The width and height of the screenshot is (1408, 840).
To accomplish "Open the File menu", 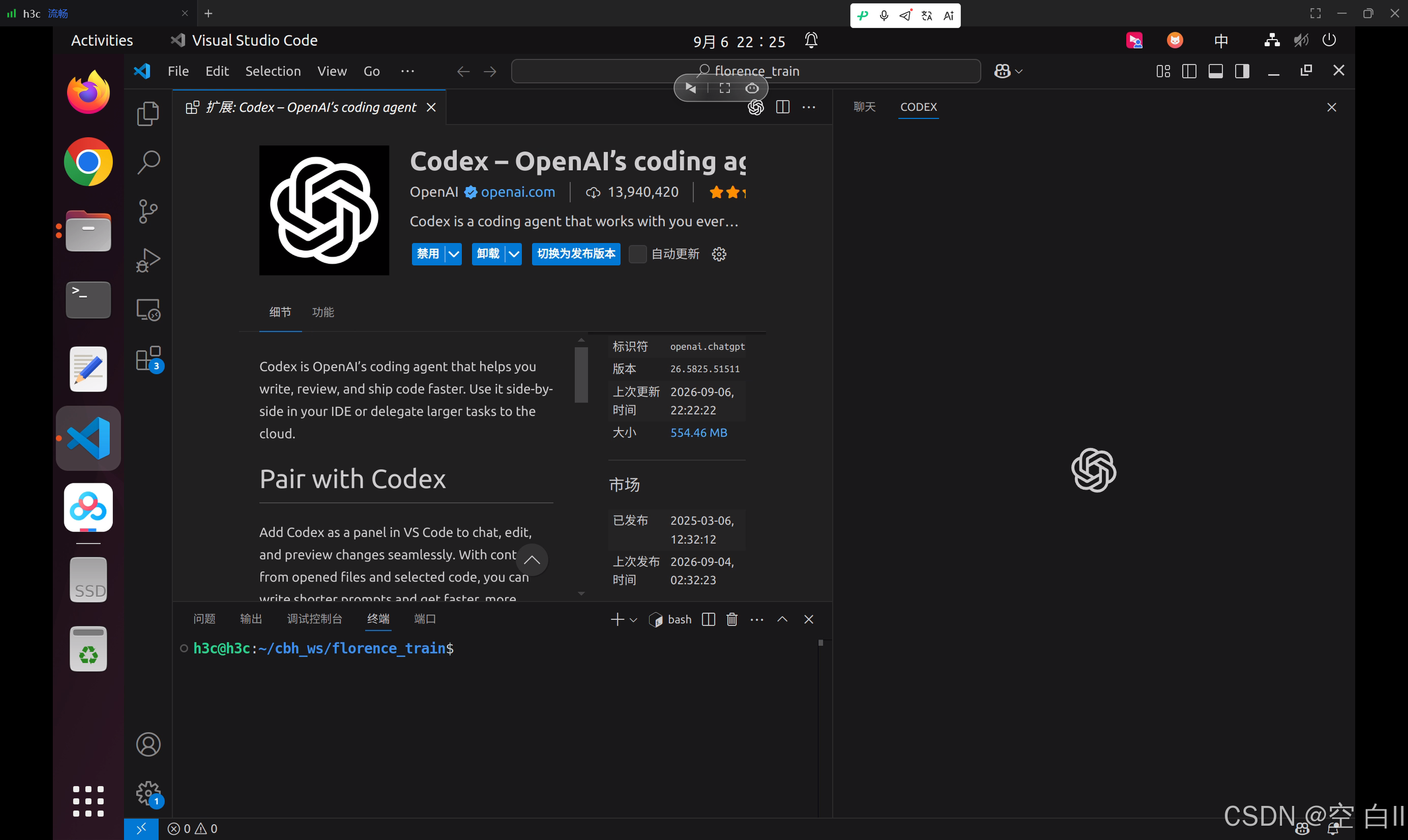I will [x=178, y=71].
